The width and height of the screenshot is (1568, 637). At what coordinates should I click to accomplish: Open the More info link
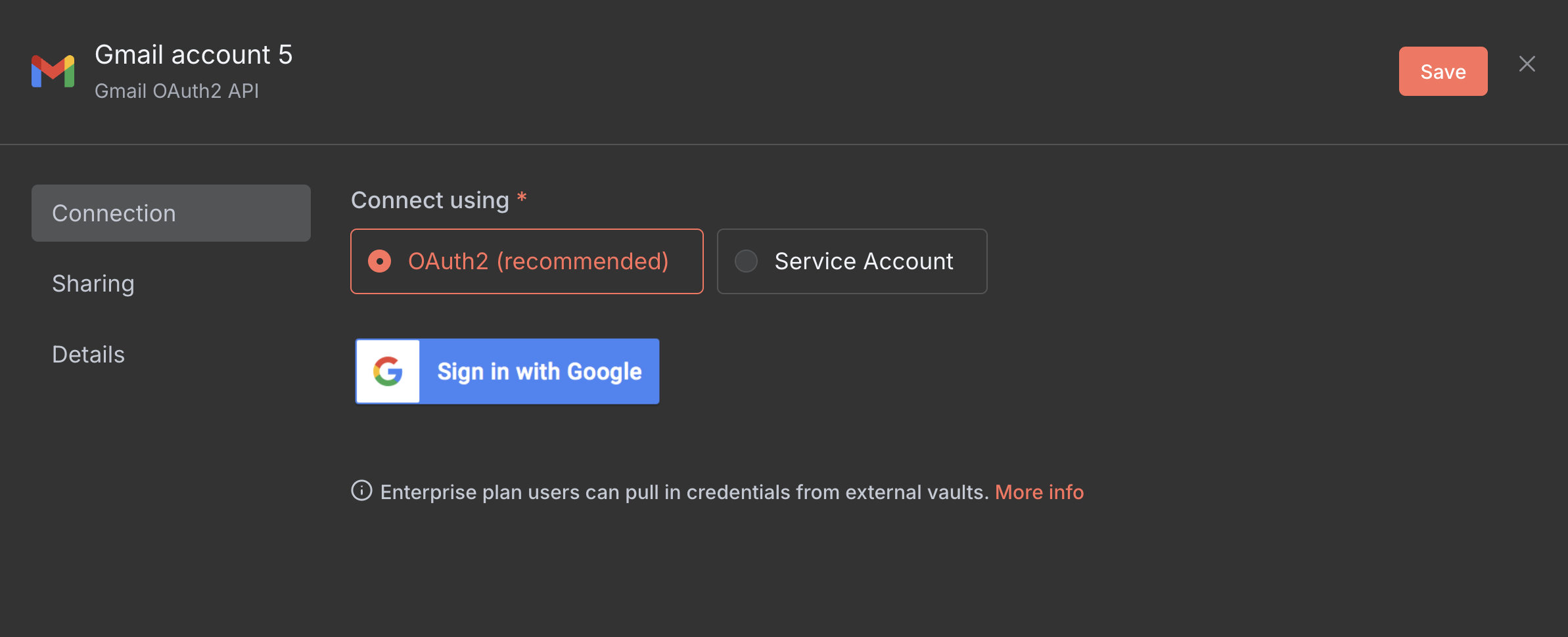click(1039, 492)
